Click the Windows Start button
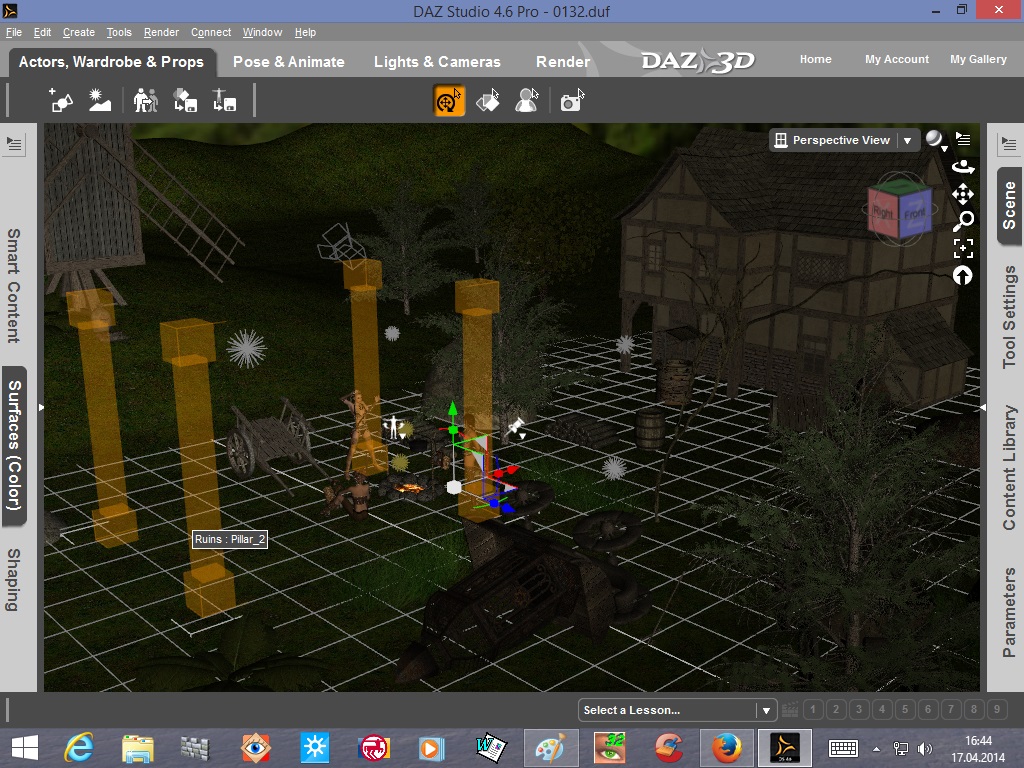This screenshot has width=1024, height=768. 24,748
